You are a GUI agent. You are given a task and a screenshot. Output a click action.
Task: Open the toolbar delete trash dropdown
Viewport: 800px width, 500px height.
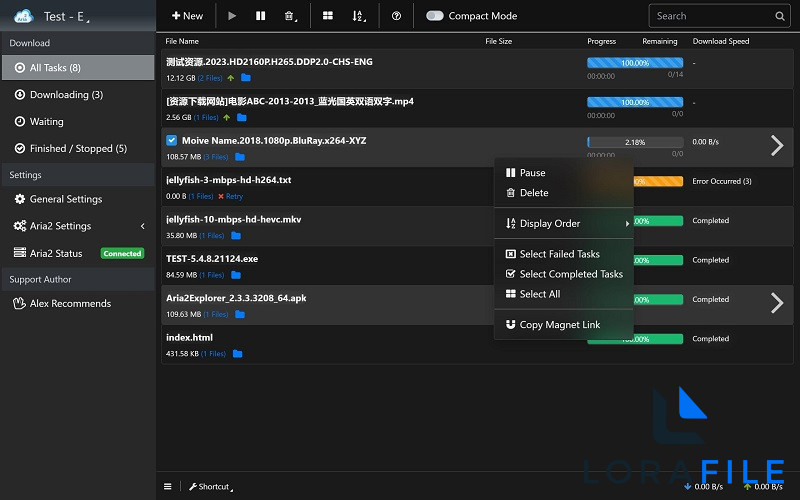pyautogui.click(x=290, y=16)
